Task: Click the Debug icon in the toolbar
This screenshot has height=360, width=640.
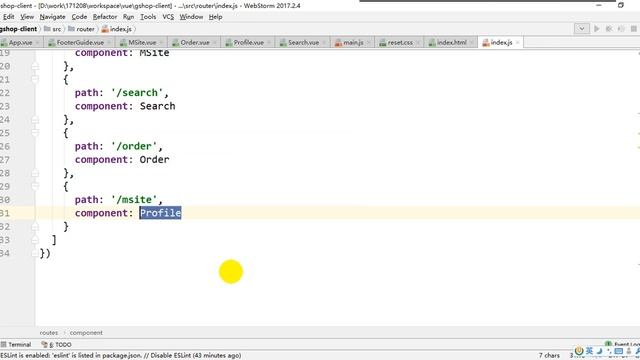Action: 609,29
